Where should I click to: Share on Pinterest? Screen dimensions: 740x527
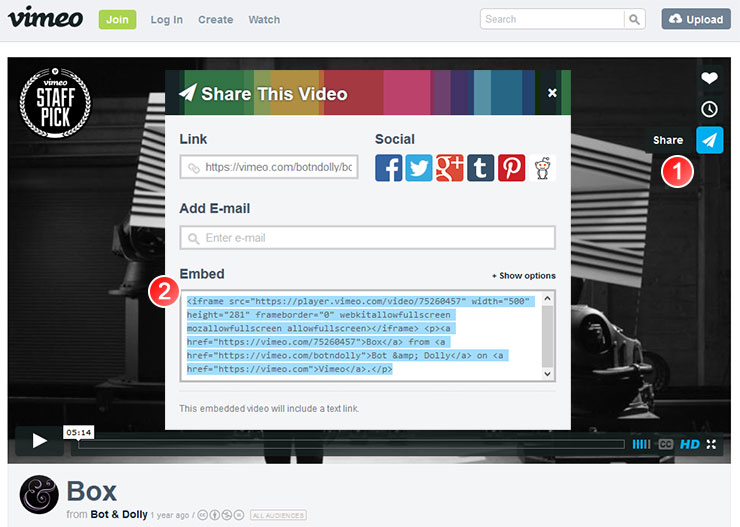pos(512,168)
